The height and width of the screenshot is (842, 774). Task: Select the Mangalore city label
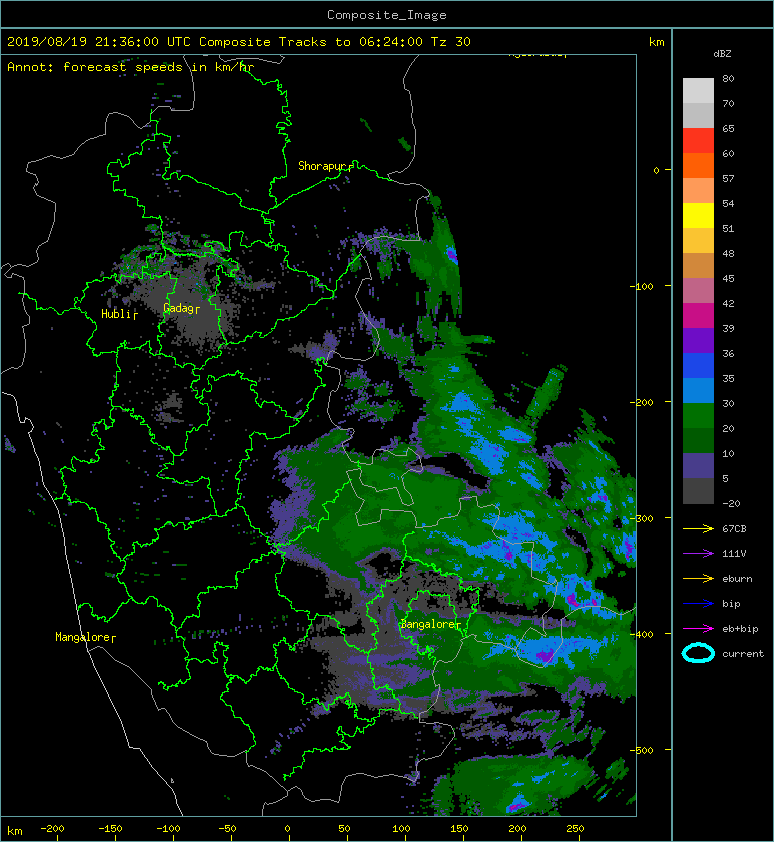pos(83,637)
